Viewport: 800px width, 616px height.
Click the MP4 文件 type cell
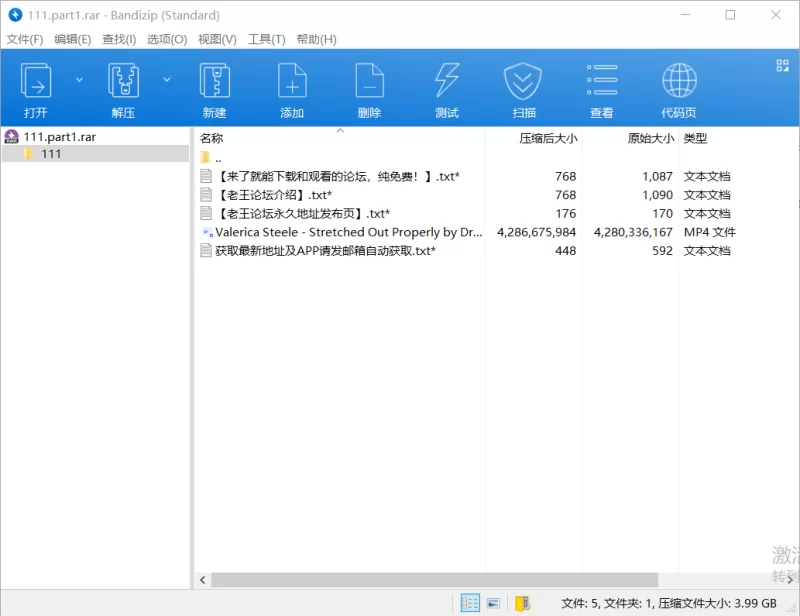point(710,232)
